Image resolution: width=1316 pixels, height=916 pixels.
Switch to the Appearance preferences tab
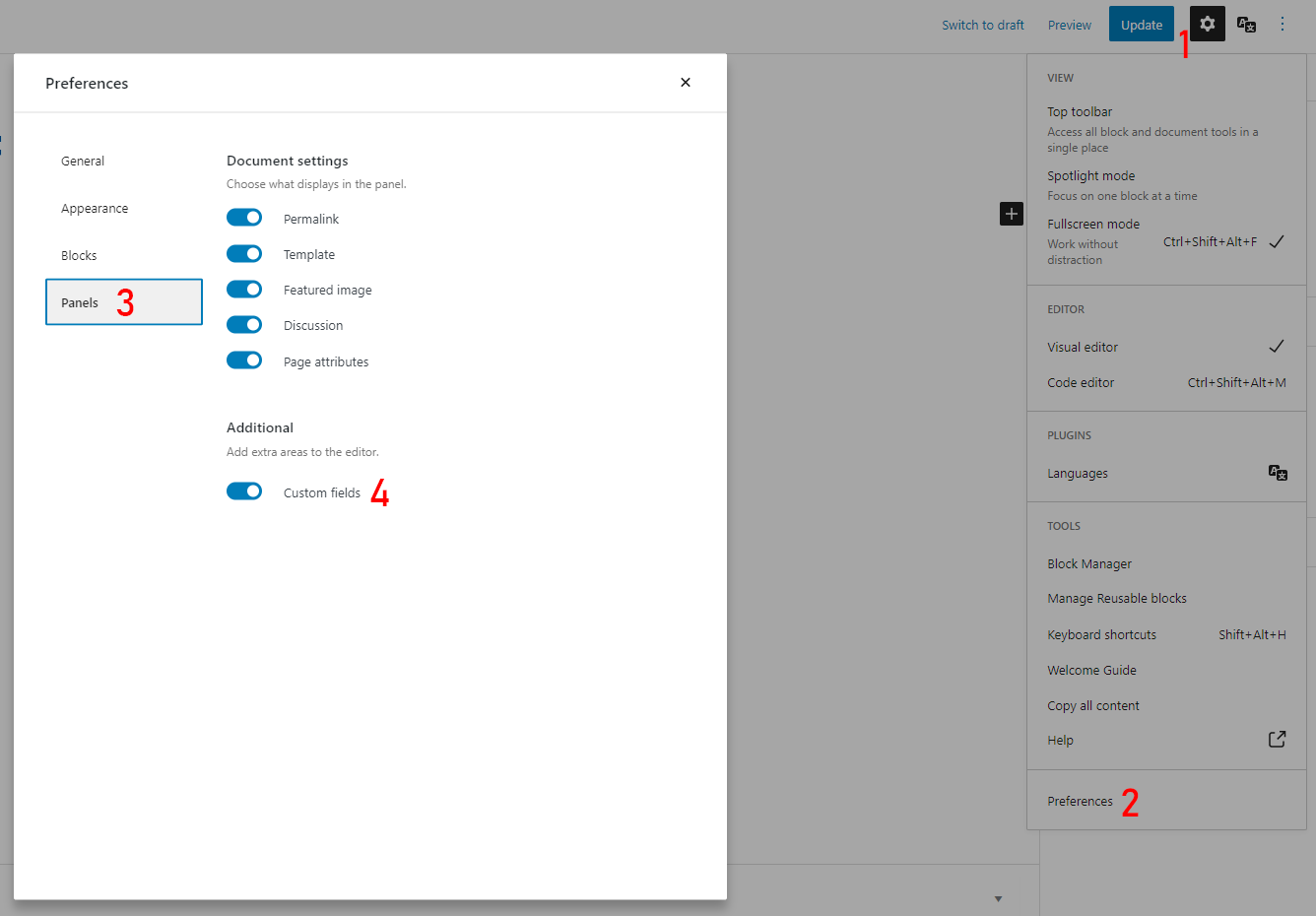(x=95, y=208)
